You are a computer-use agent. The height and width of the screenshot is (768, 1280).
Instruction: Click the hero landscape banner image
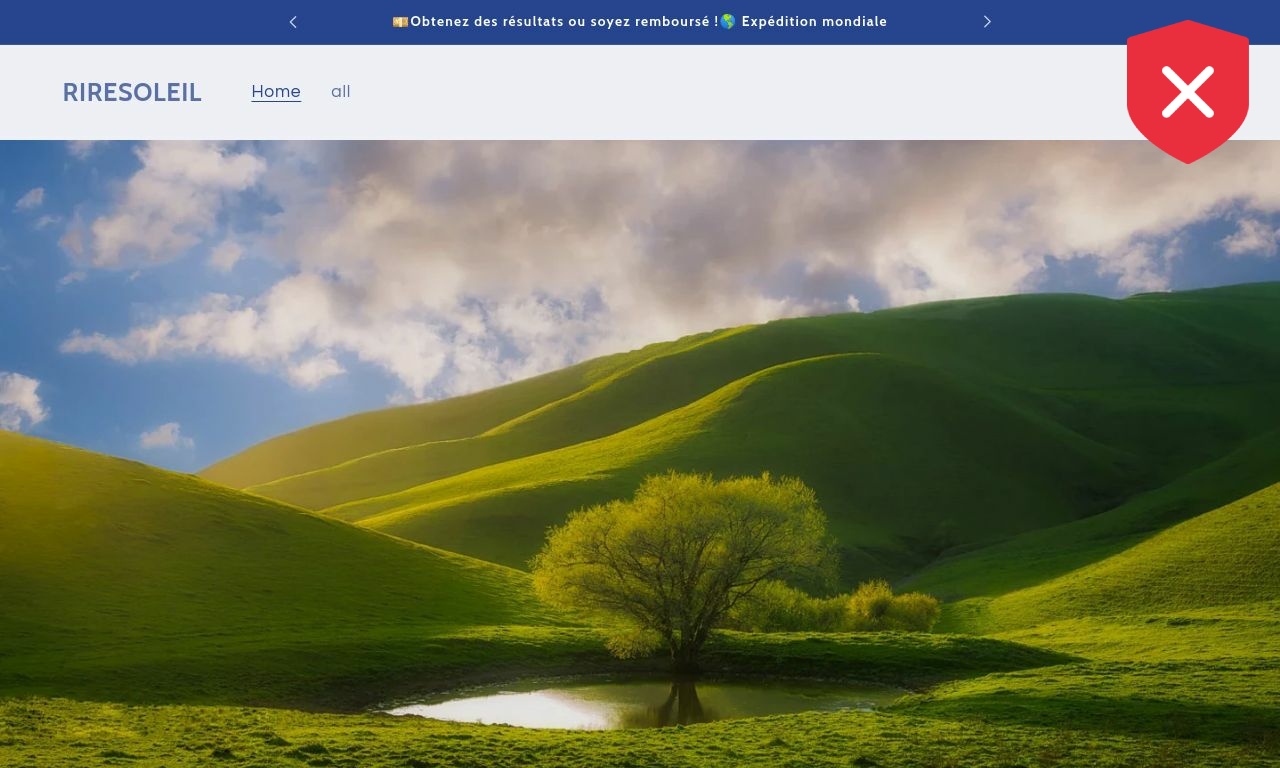[640, 454]
